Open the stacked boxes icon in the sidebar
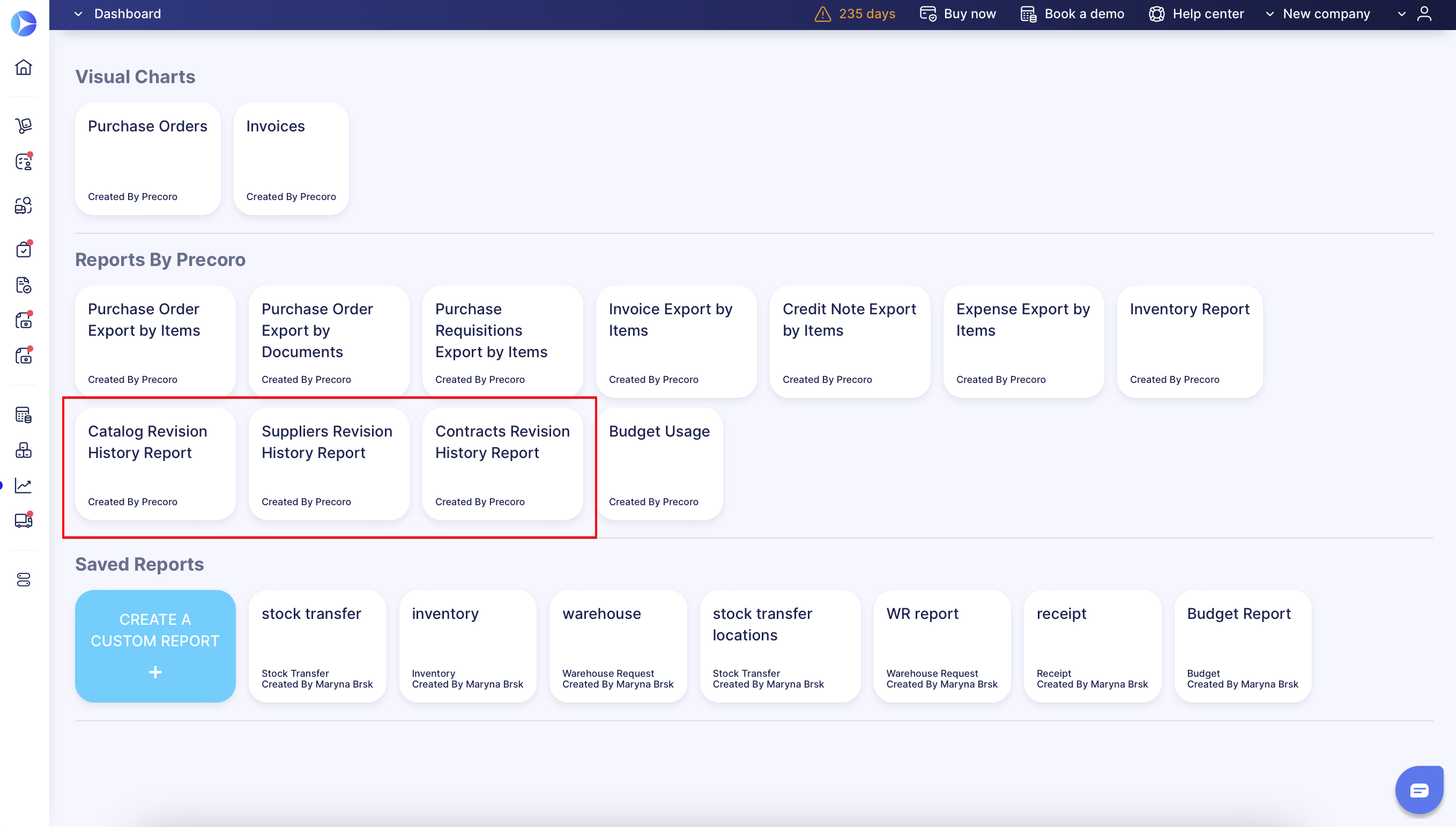Viewport: 1456px width, 827px height. point(24,451)
